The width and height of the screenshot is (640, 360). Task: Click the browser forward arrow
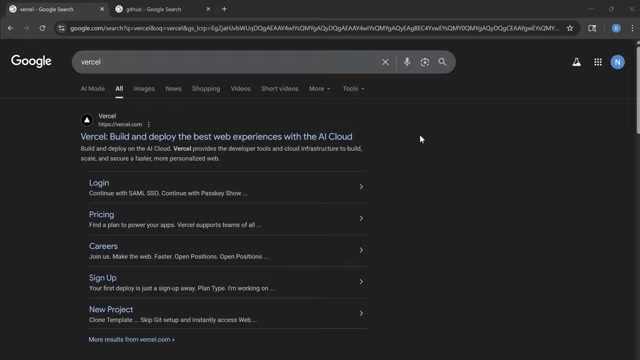(x=27, y=28)
